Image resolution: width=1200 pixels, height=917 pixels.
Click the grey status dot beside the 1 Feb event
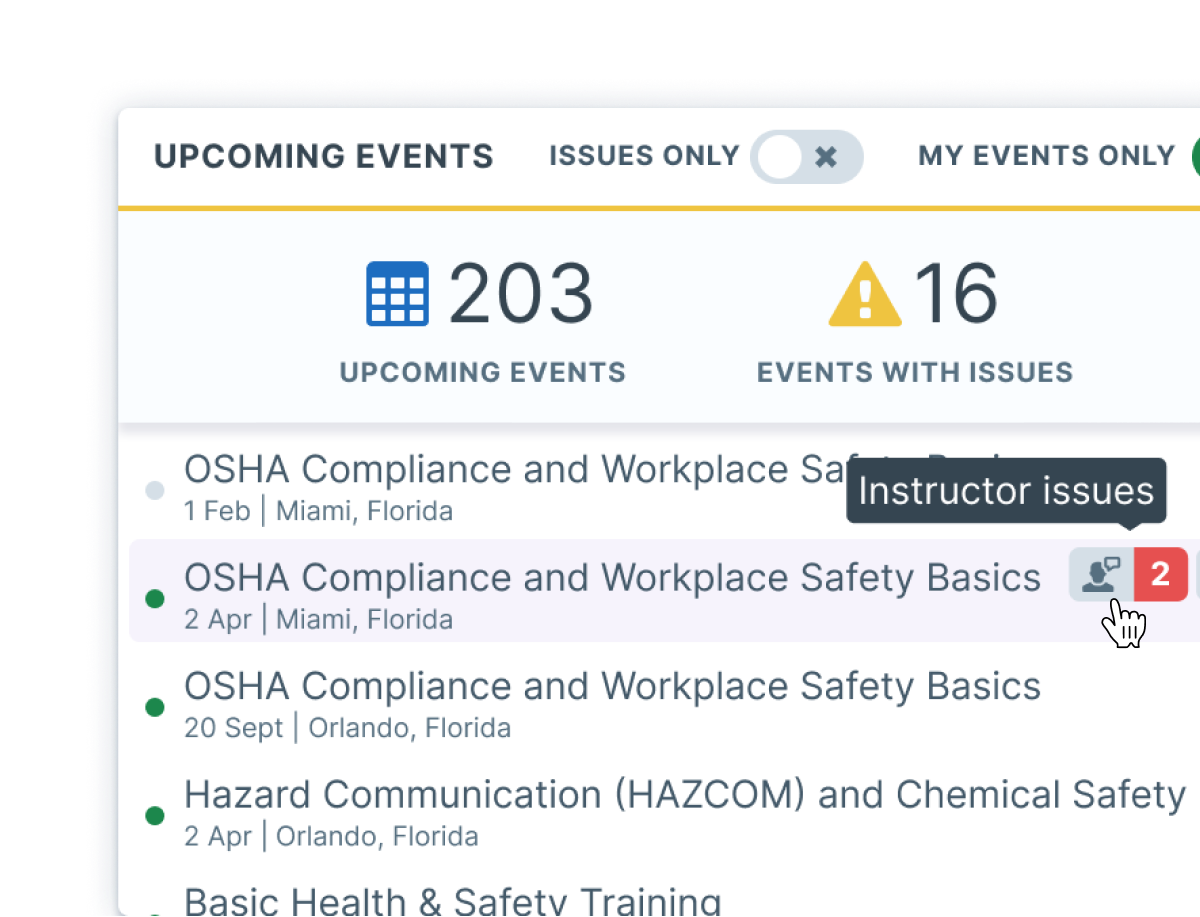[x=155, y=489]
